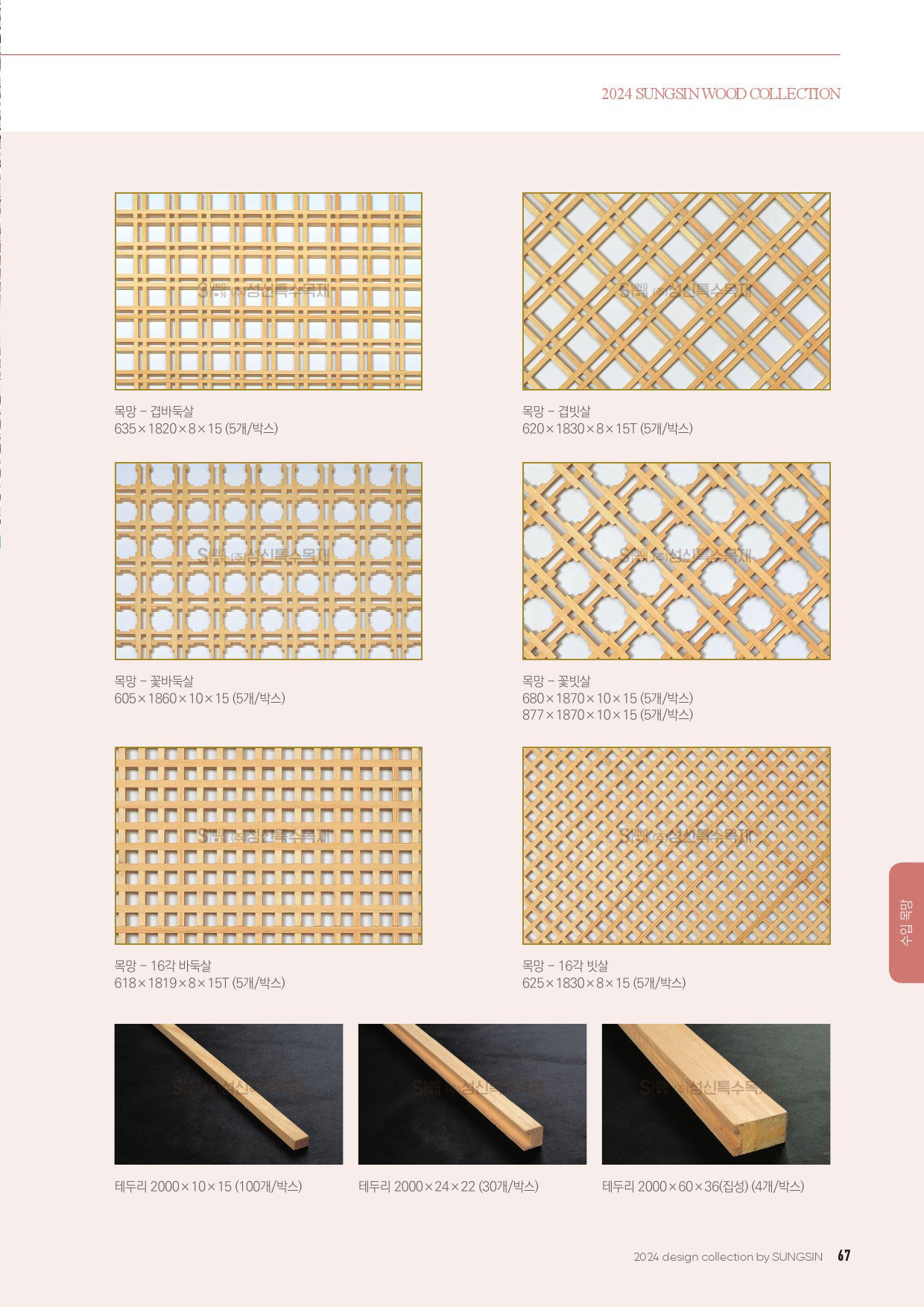The image size is (924, 1307).
Task: Click the 목망 – 16각 바둑살 caption
Action: 163,966
